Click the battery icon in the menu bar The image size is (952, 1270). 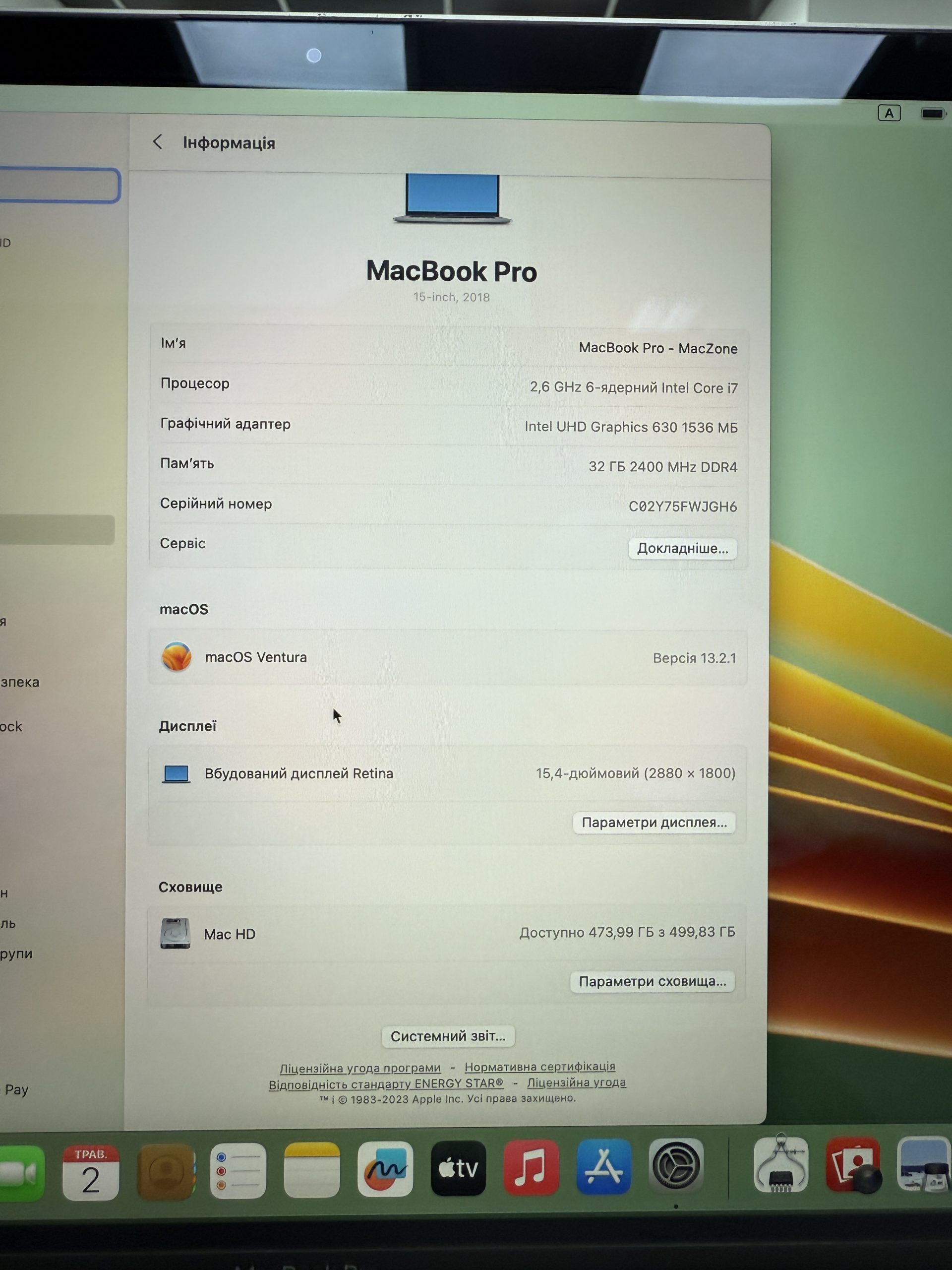[x=933, y=114]
